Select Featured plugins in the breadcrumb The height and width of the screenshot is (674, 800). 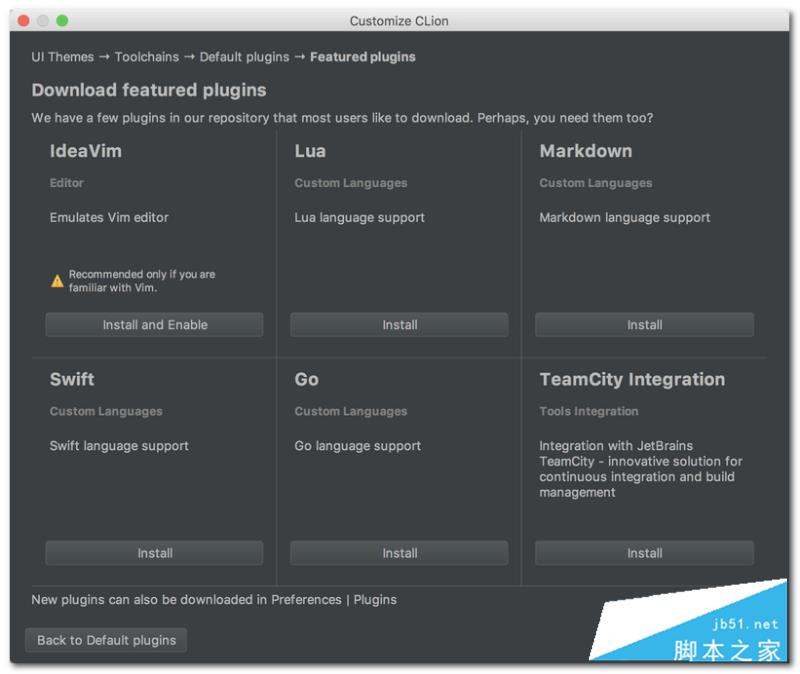pyautogui.click(x=363, y=57)
